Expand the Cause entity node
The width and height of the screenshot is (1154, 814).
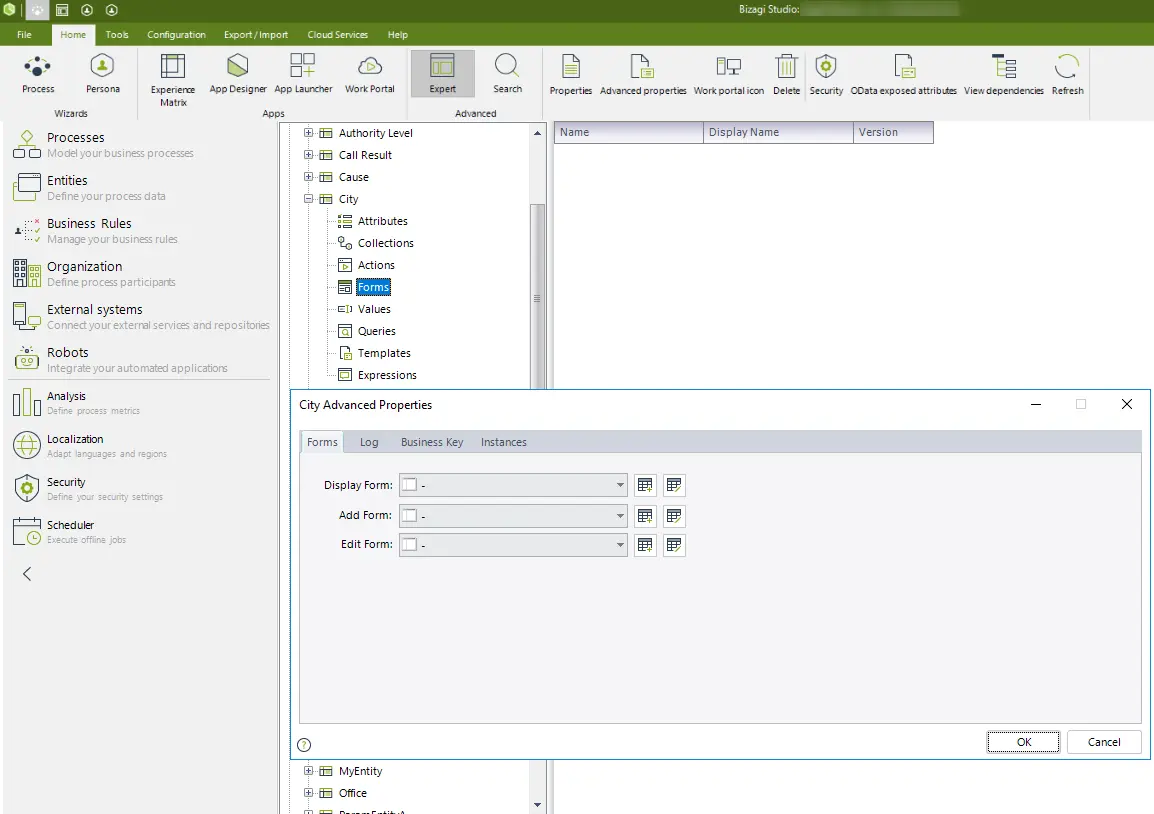[308, 177]
